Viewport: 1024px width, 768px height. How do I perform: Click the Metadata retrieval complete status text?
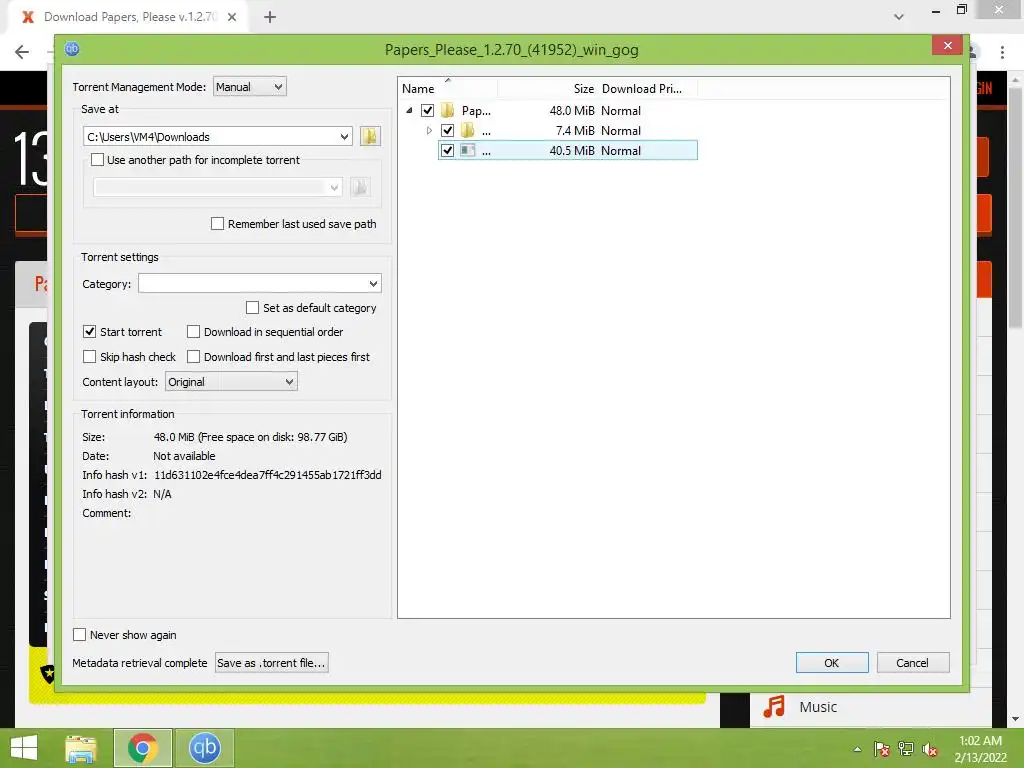tap(140, 662)
